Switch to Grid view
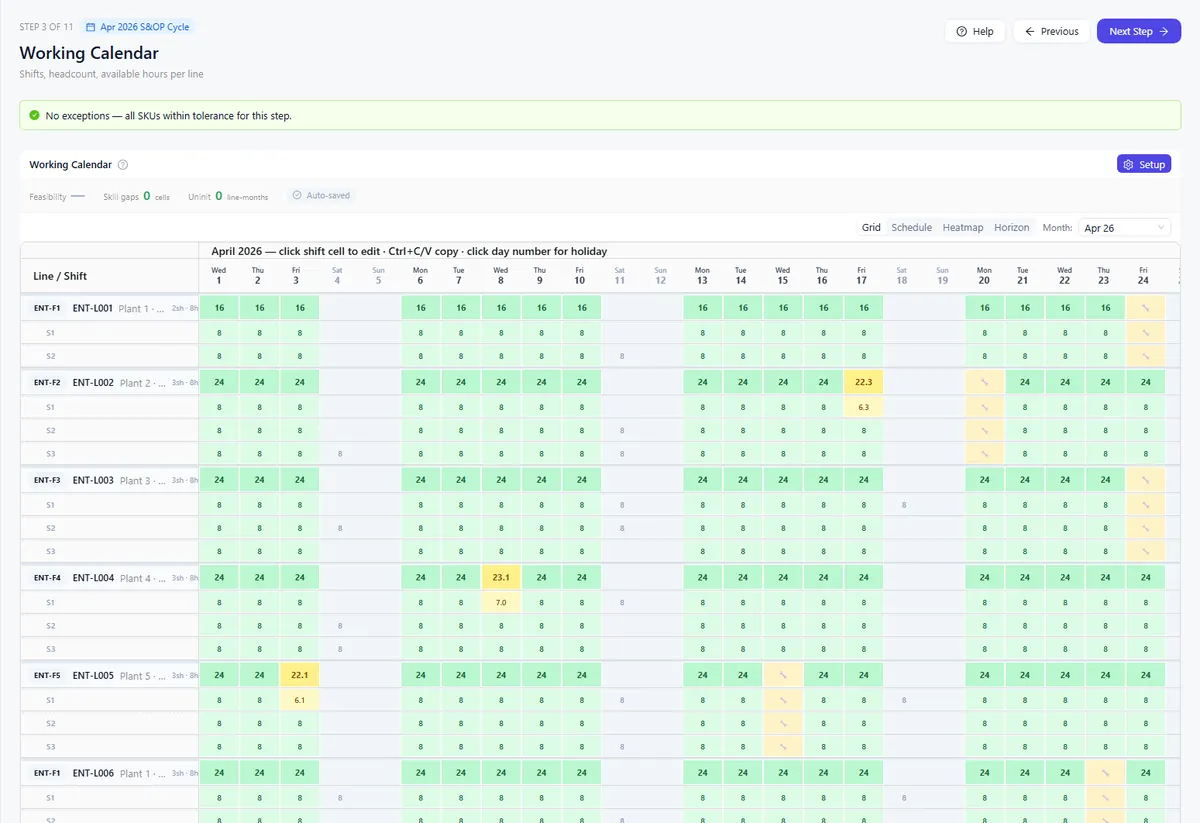The width and height of the screenshot is (1200, 823). click(x=872, y=228)
